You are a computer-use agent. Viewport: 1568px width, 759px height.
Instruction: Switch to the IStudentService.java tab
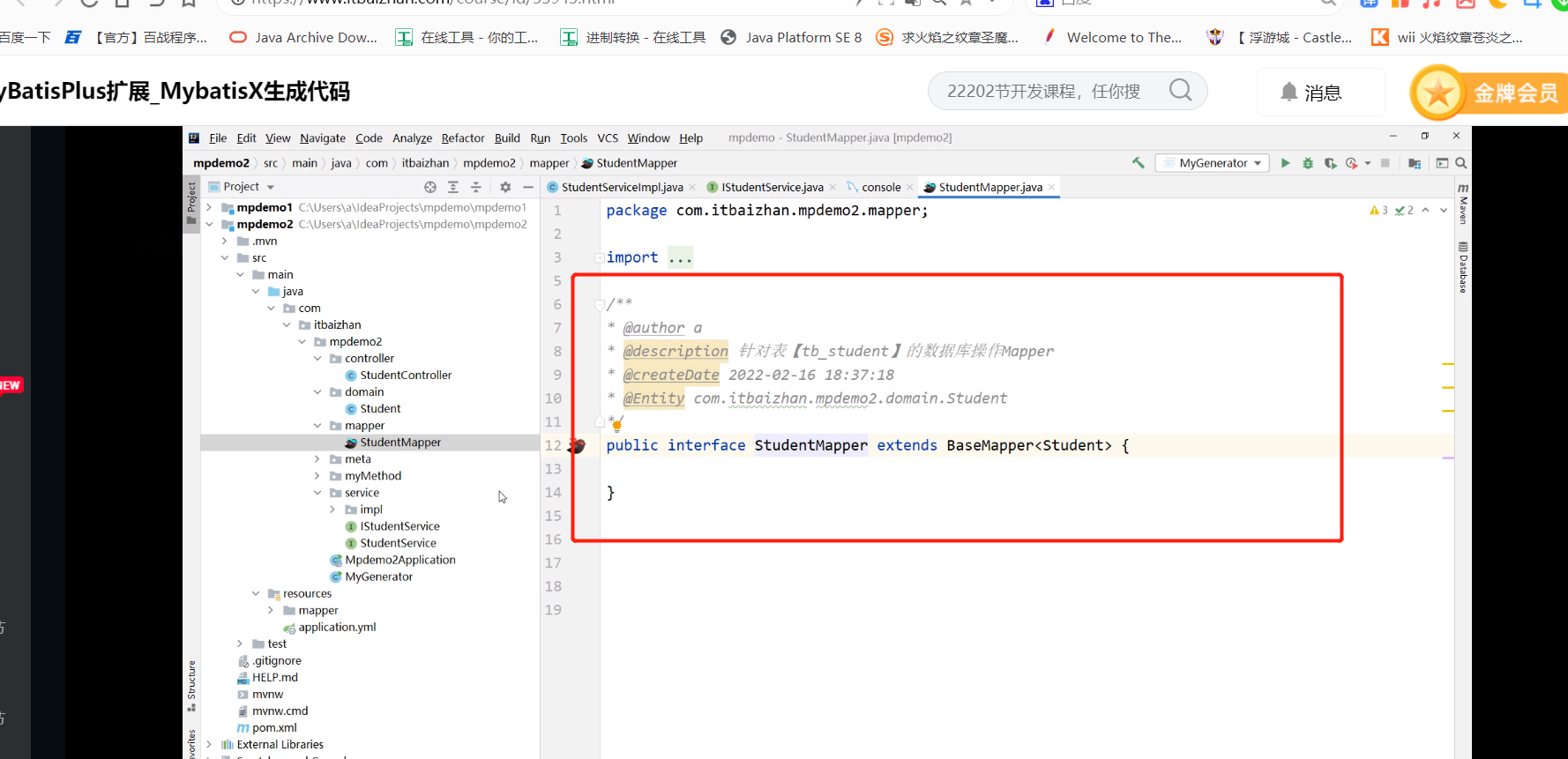(x=772, y=187)
